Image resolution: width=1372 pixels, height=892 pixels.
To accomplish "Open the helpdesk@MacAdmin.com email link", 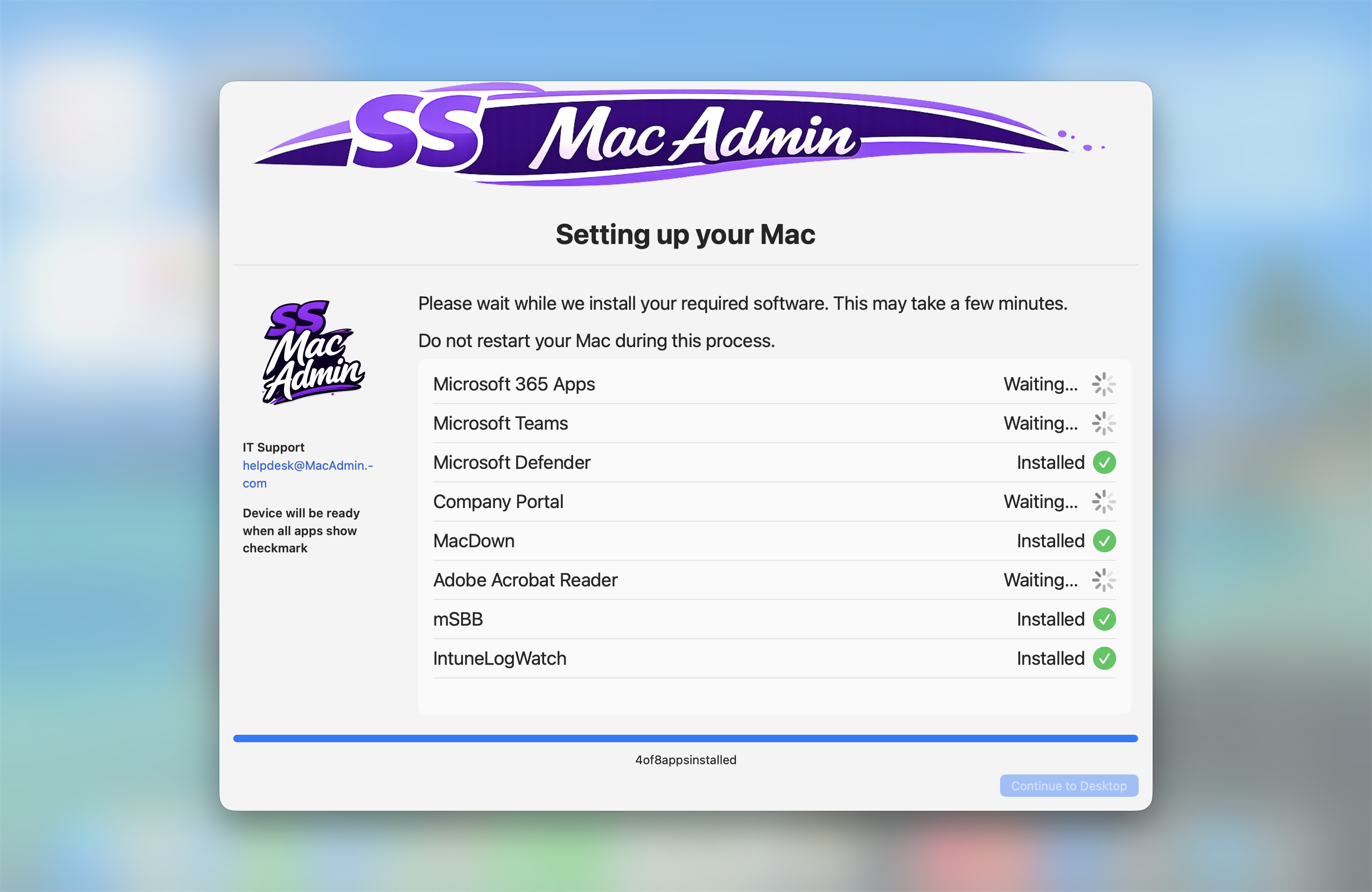I will click(307, 466).
